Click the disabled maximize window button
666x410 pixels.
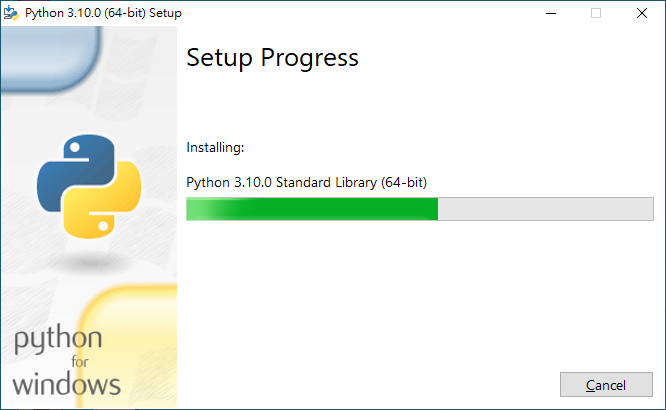(x=596, y=13)
